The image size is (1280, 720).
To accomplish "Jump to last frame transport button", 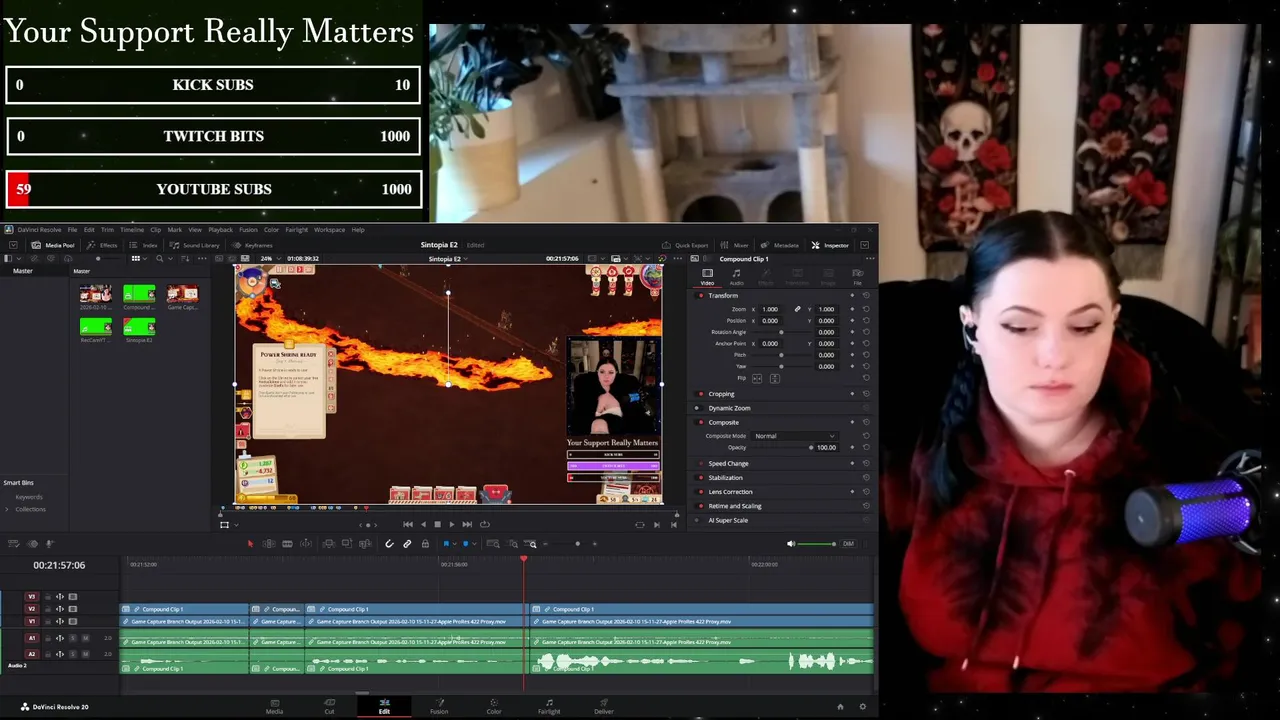I will [466, 524].
